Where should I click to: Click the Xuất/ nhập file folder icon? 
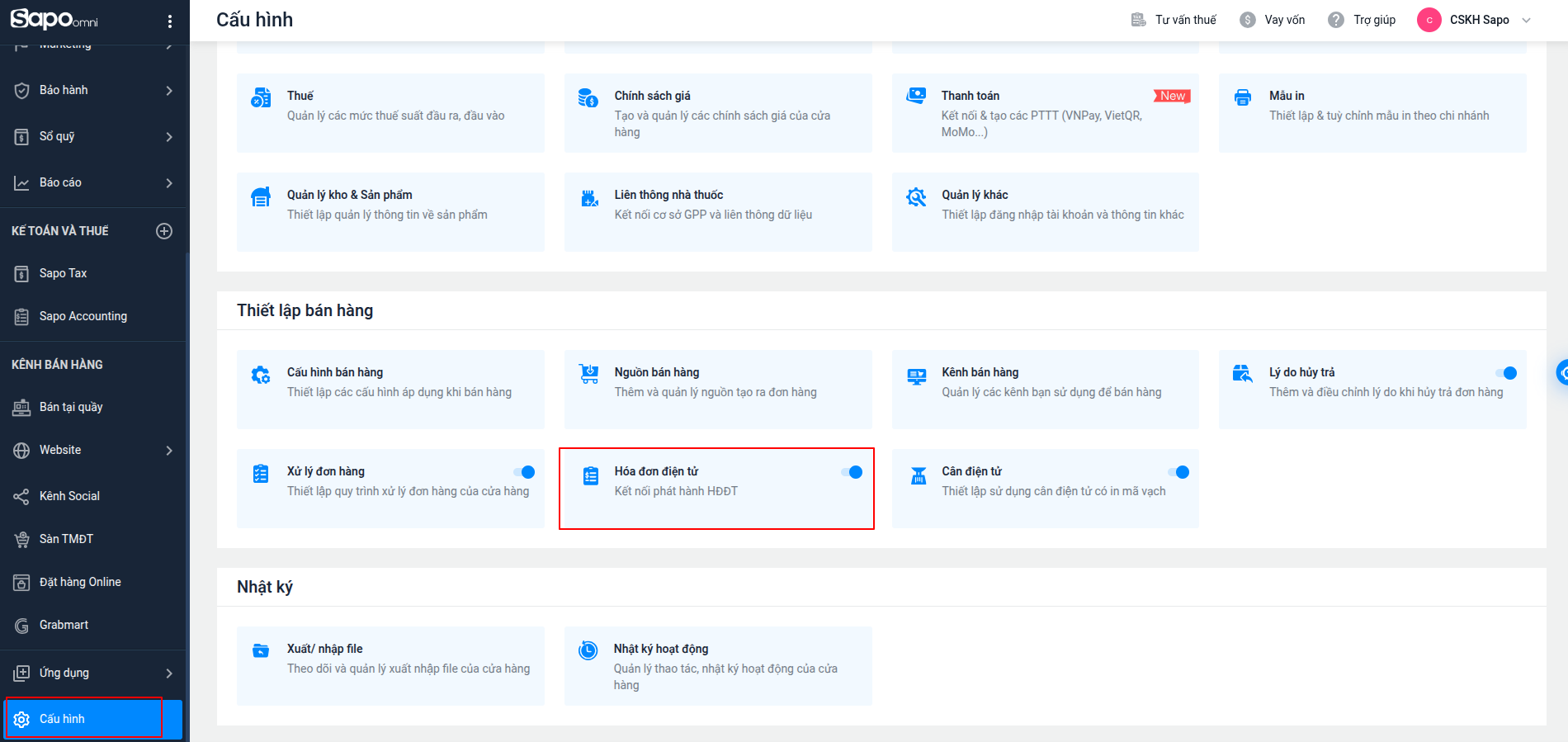(261, 650)
